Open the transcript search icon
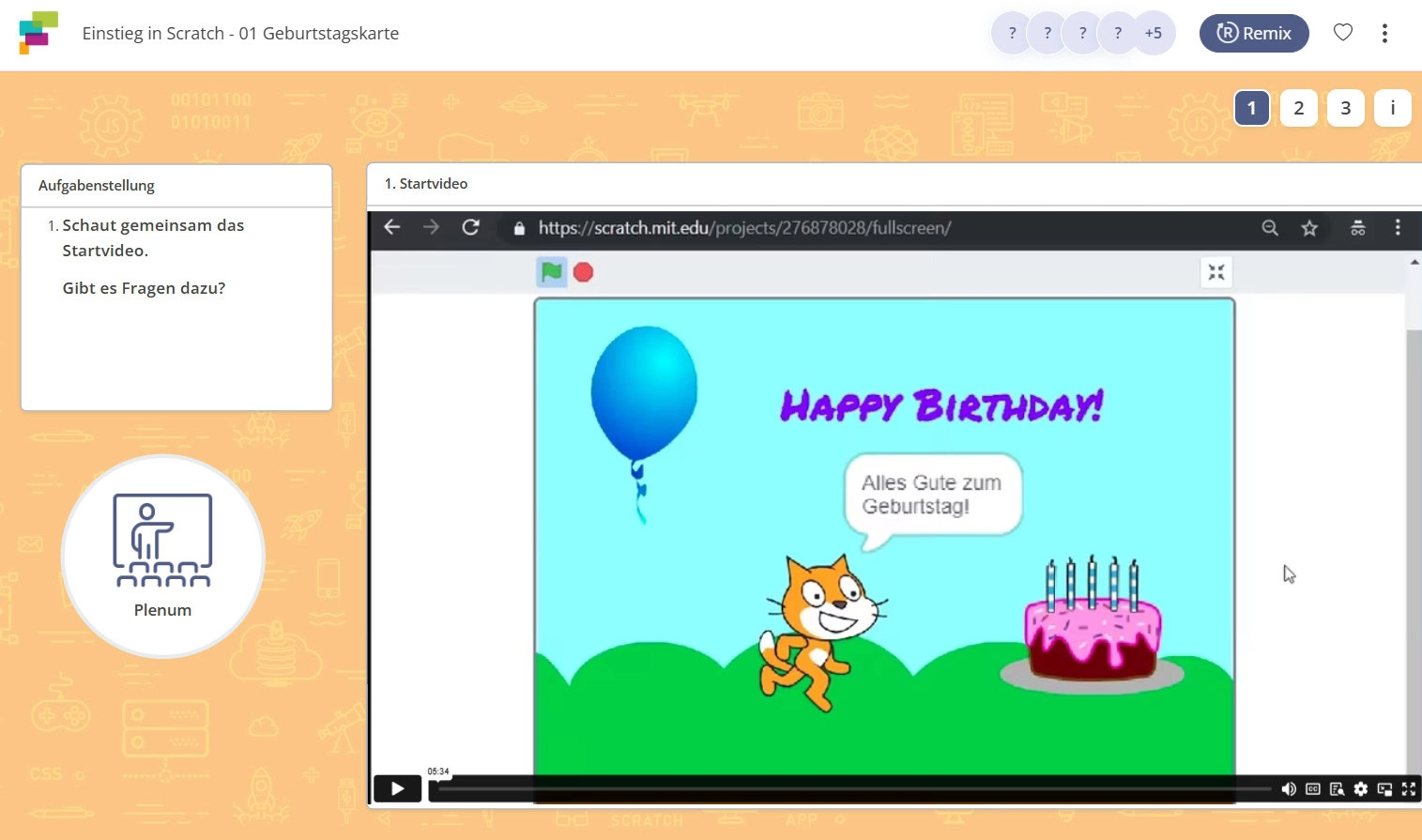 coord(1337,789)
